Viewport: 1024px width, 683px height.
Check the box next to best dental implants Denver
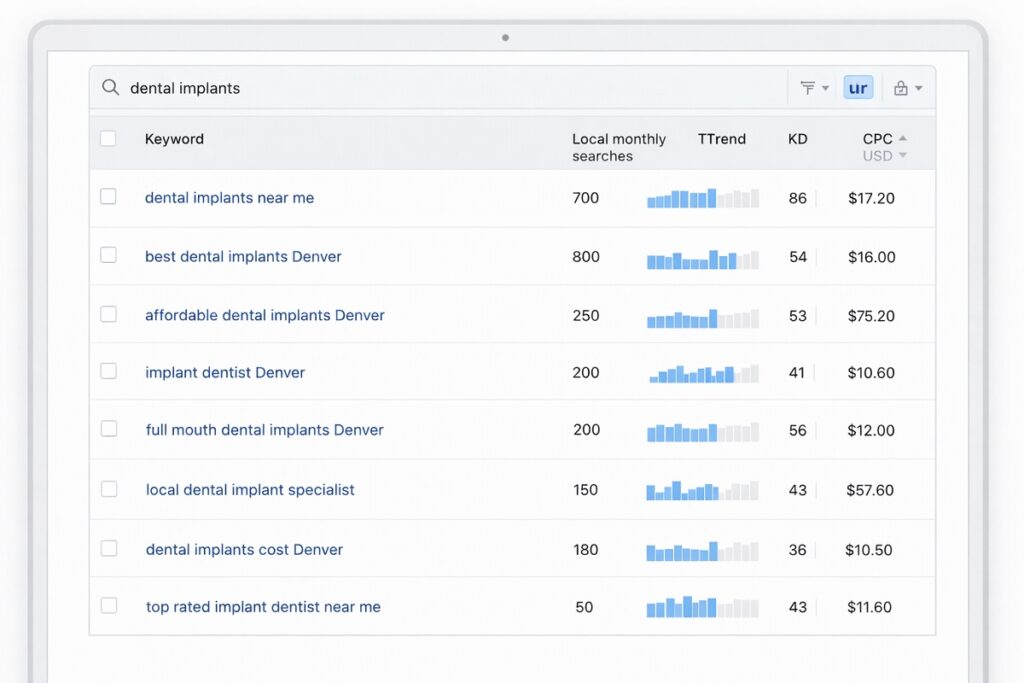tap(109, 255)
